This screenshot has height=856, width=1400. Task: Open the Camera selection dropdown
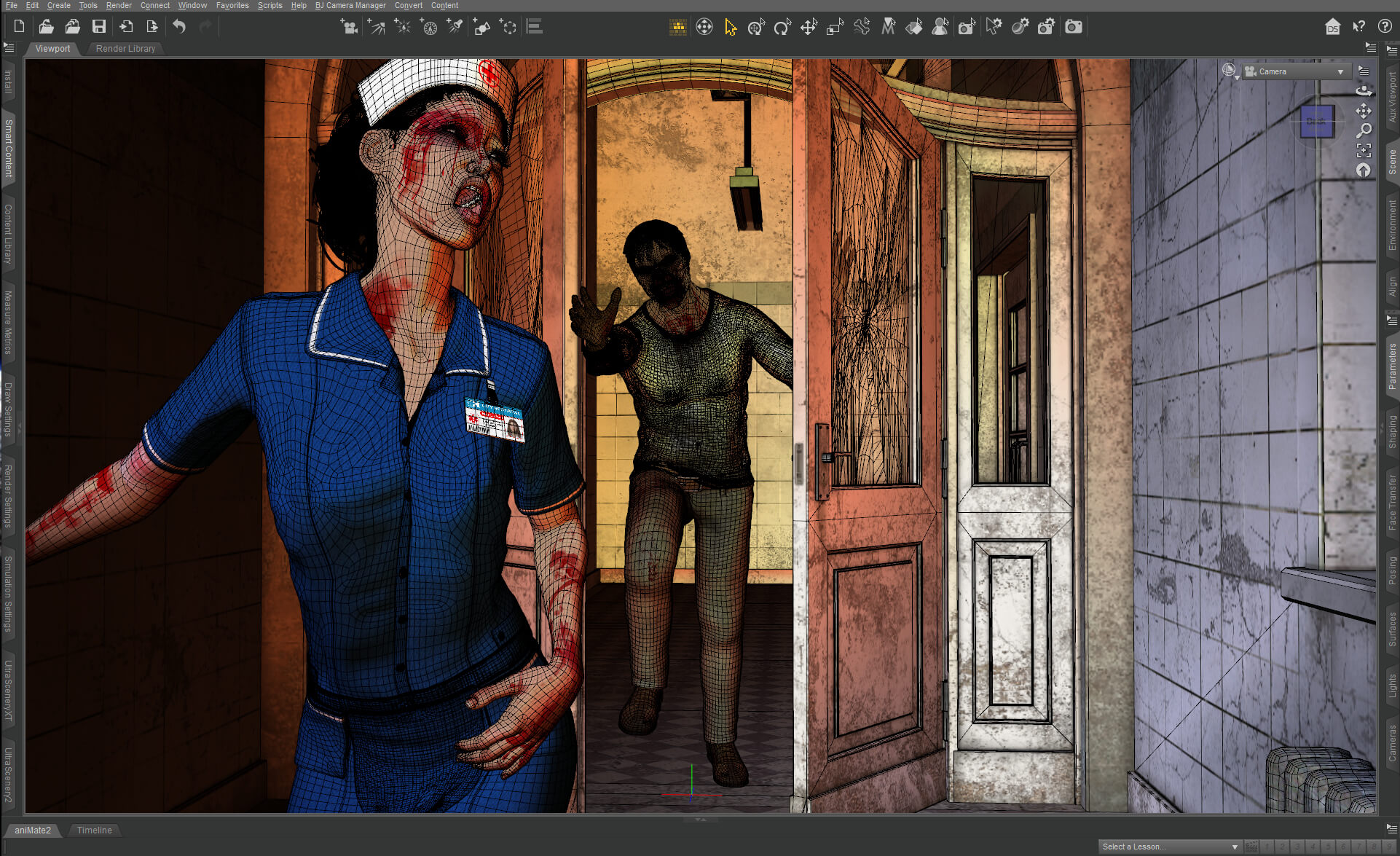(x=1296, y=71)
